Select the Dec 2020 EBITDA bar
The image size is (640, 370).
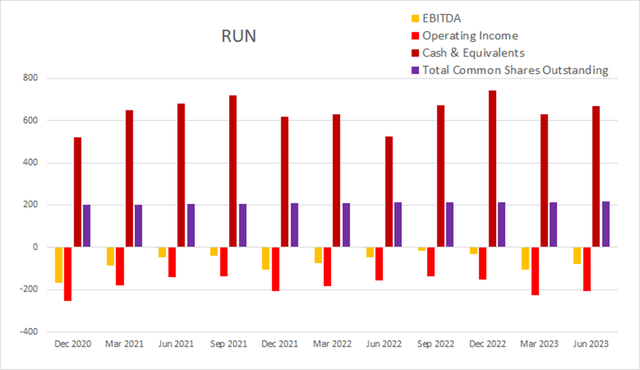pyautogui.click(x=59, y=265)
